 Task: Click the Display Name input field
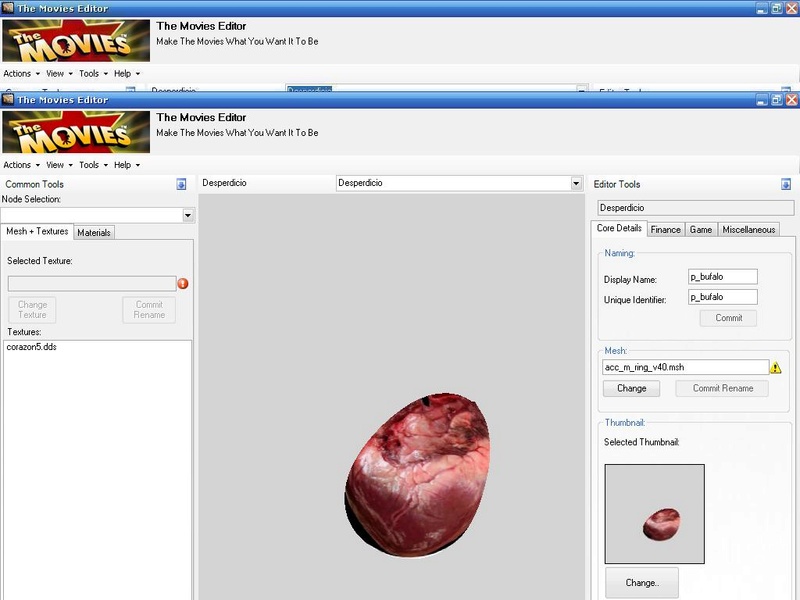point(722,277)
